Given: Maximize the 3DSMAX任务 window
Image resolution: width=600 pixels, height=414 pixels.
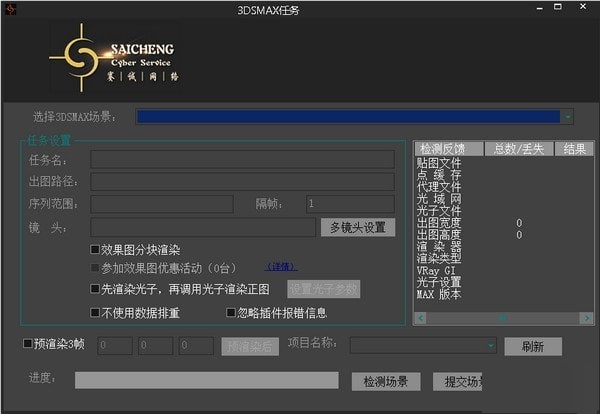Looking at the screenshot, I should click(x=558, y=7).
